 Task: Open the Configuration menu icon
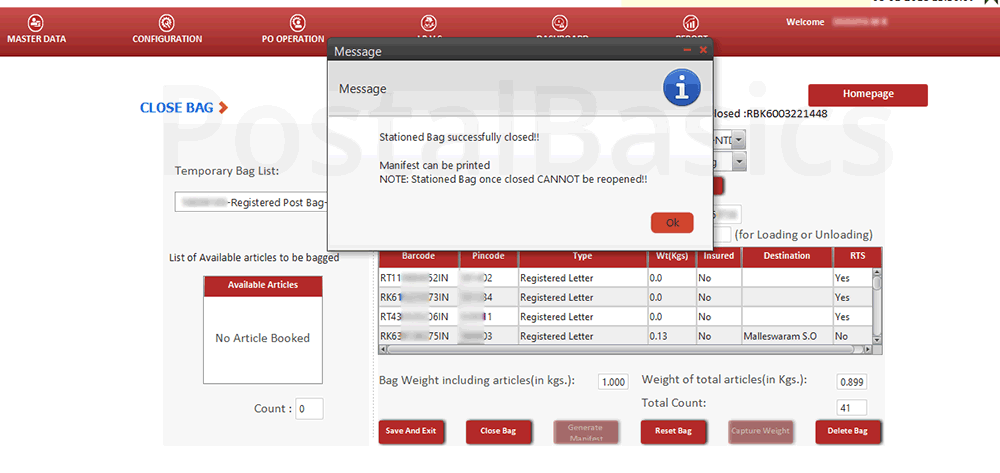[x=167, y=23]
